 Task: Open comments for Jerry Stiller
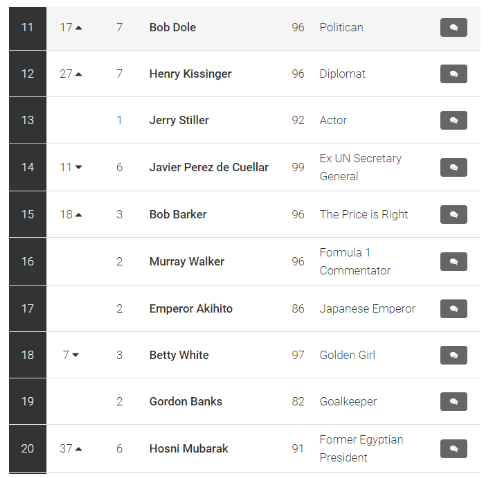click(453, 120)
